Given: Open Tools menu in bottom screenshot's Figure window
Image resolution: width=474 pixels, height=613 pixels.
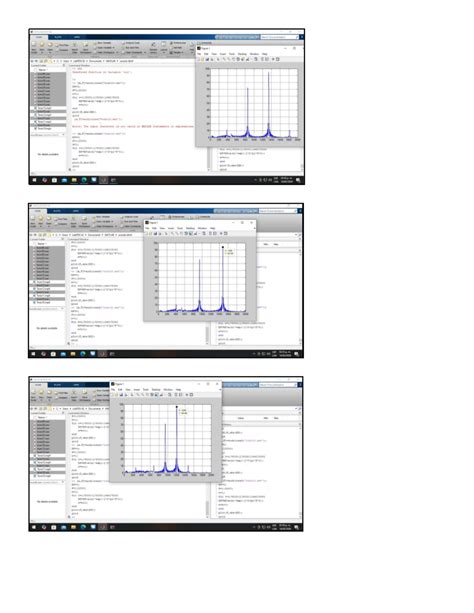Looking at the screenshot, I should tap(145, 390).
